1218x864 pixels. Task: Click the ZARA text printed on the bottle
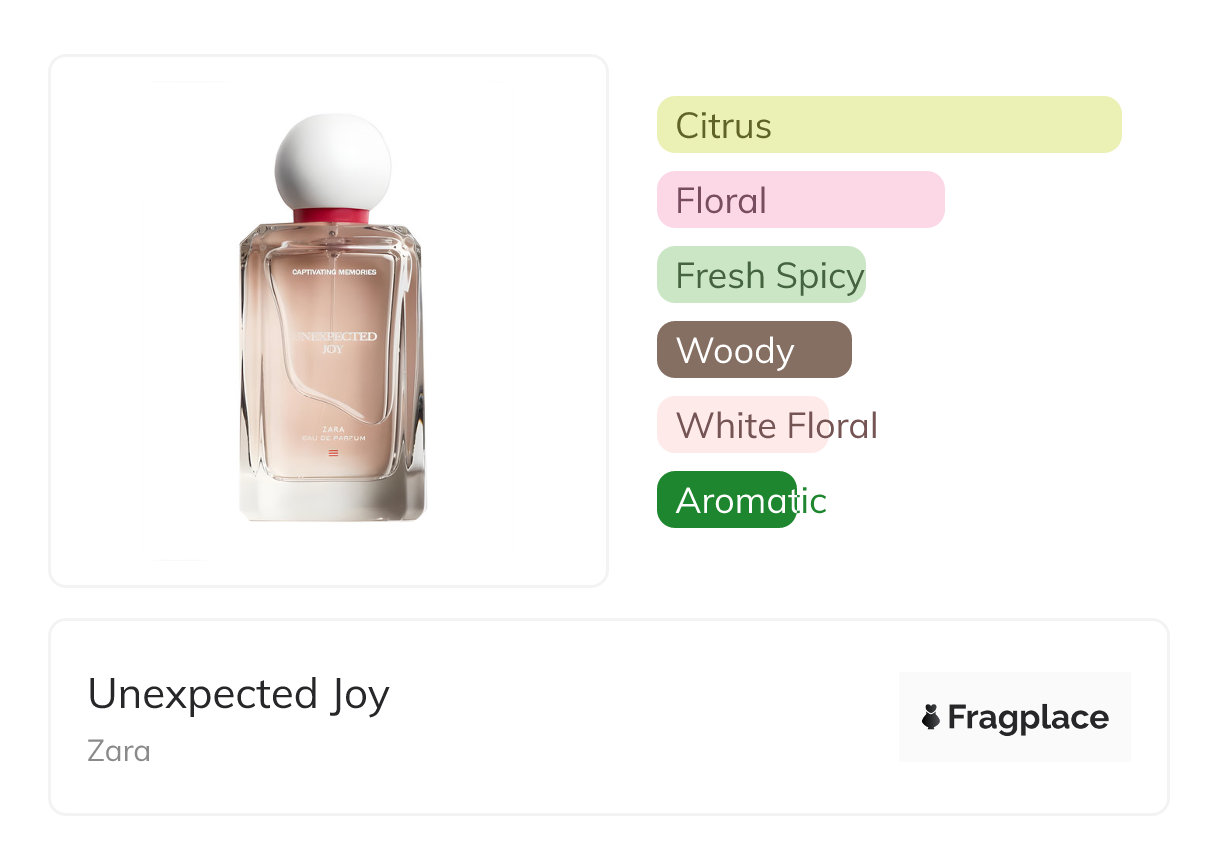click(x=334, y=429)
